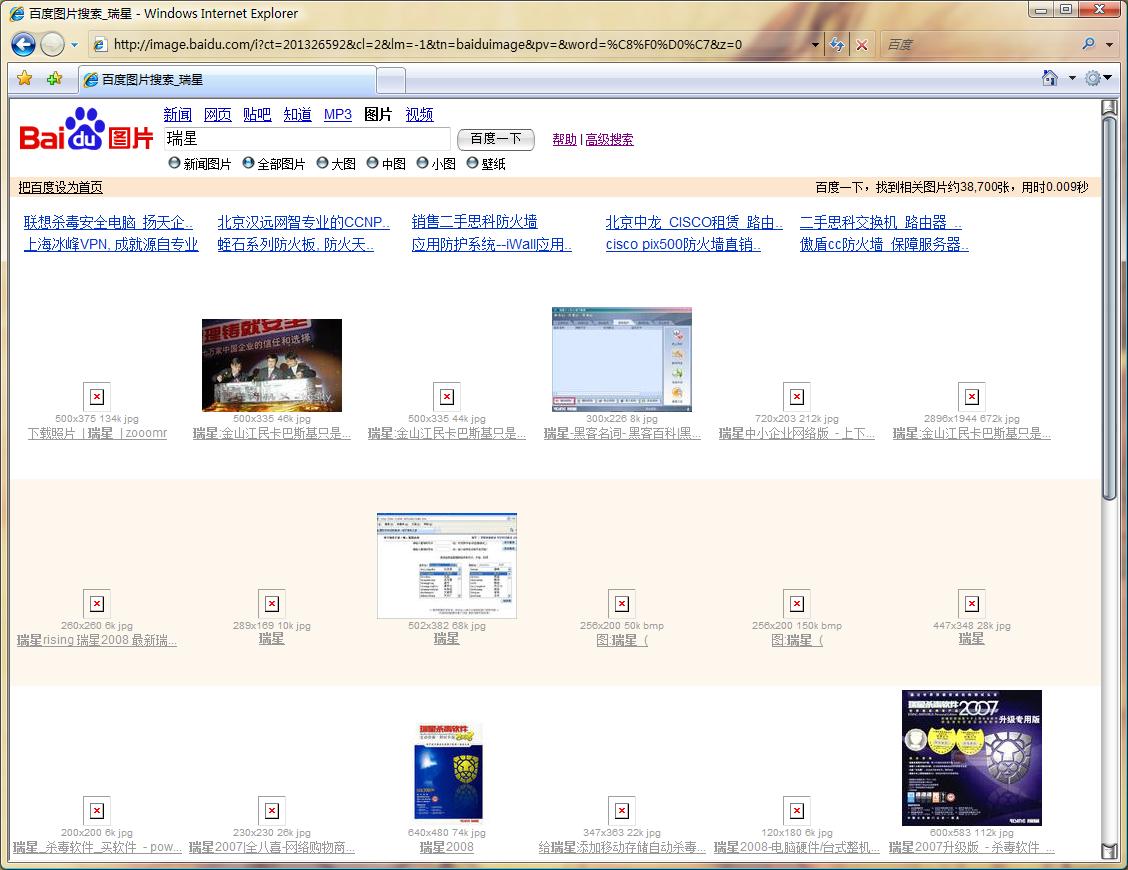Open ad link cisco pix500防火墙直销..

[x=683, y=245]
